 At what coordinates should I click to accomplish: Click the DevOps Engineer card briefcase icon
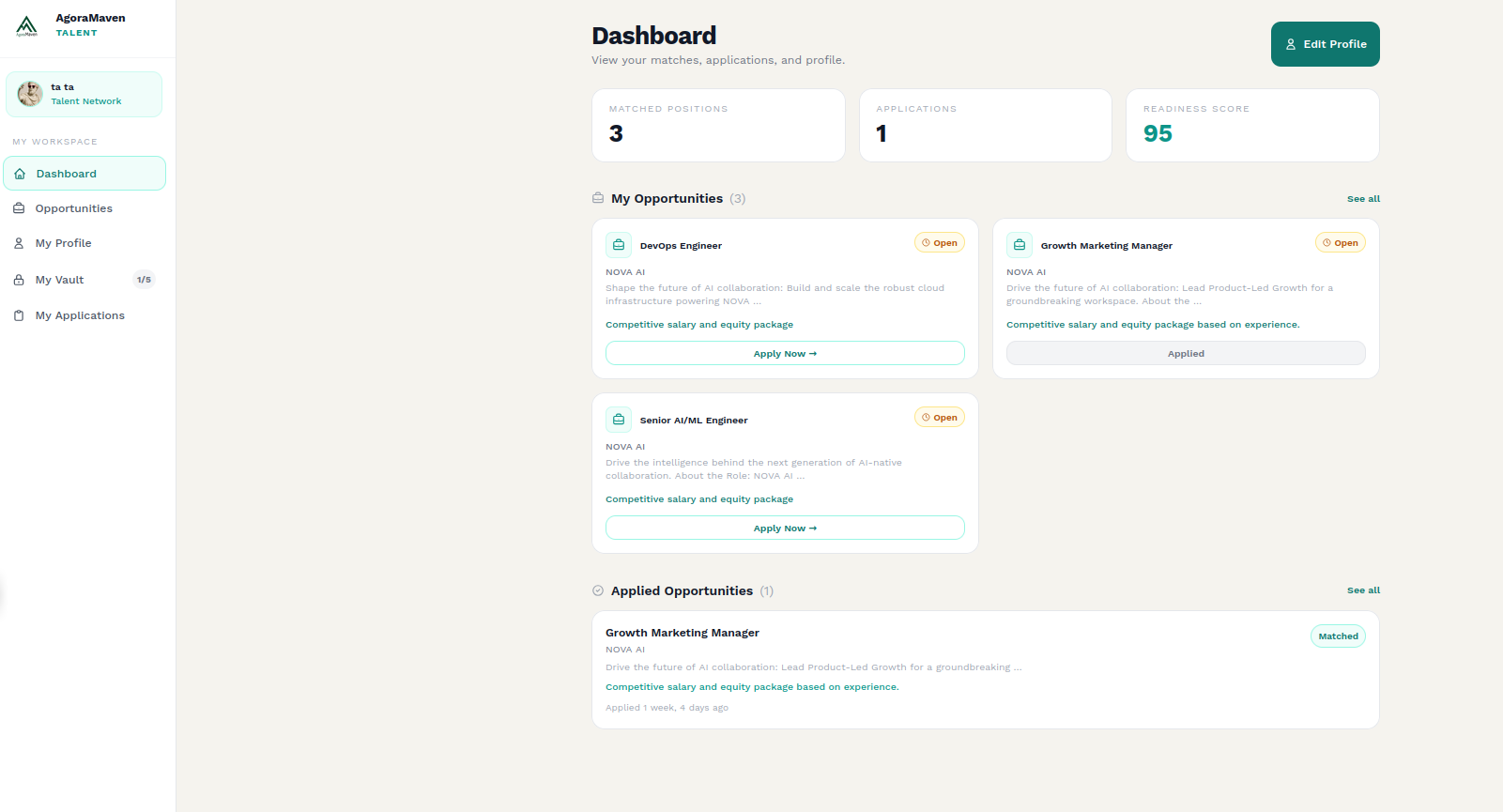tap(619, 245)
